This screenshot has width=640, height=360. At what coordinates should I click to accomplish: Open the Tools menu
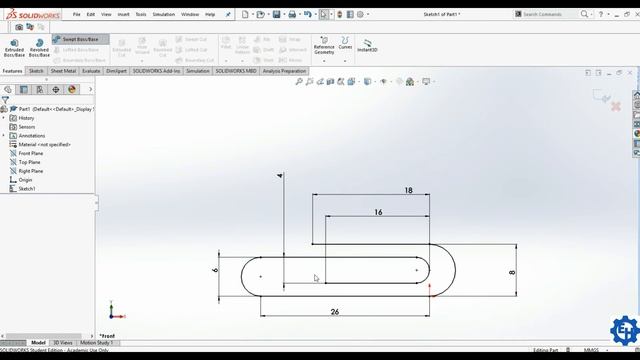tap(141, 14)
